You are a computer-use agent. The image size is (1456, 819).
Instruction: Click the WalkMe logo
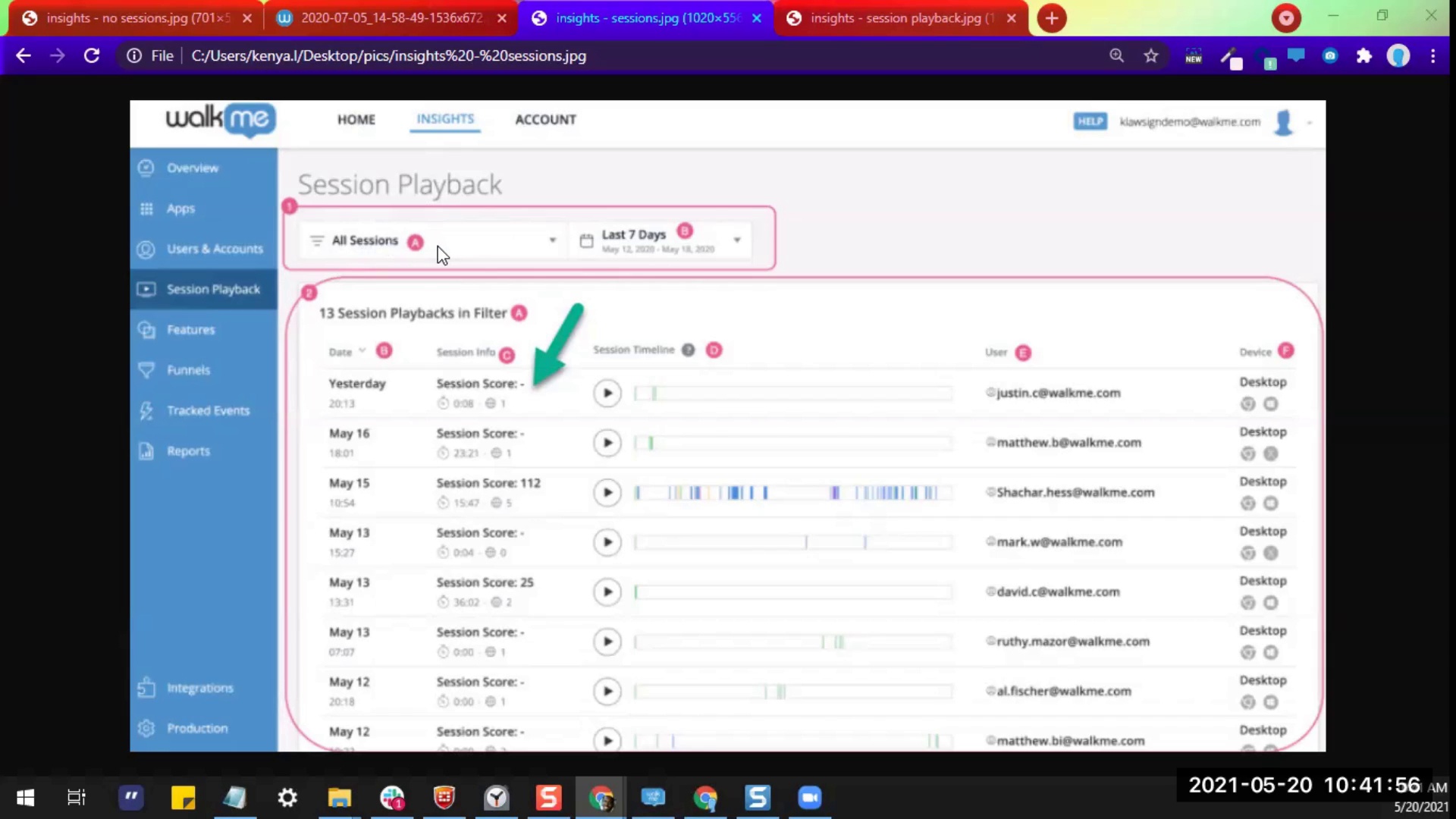pos(221,120)
